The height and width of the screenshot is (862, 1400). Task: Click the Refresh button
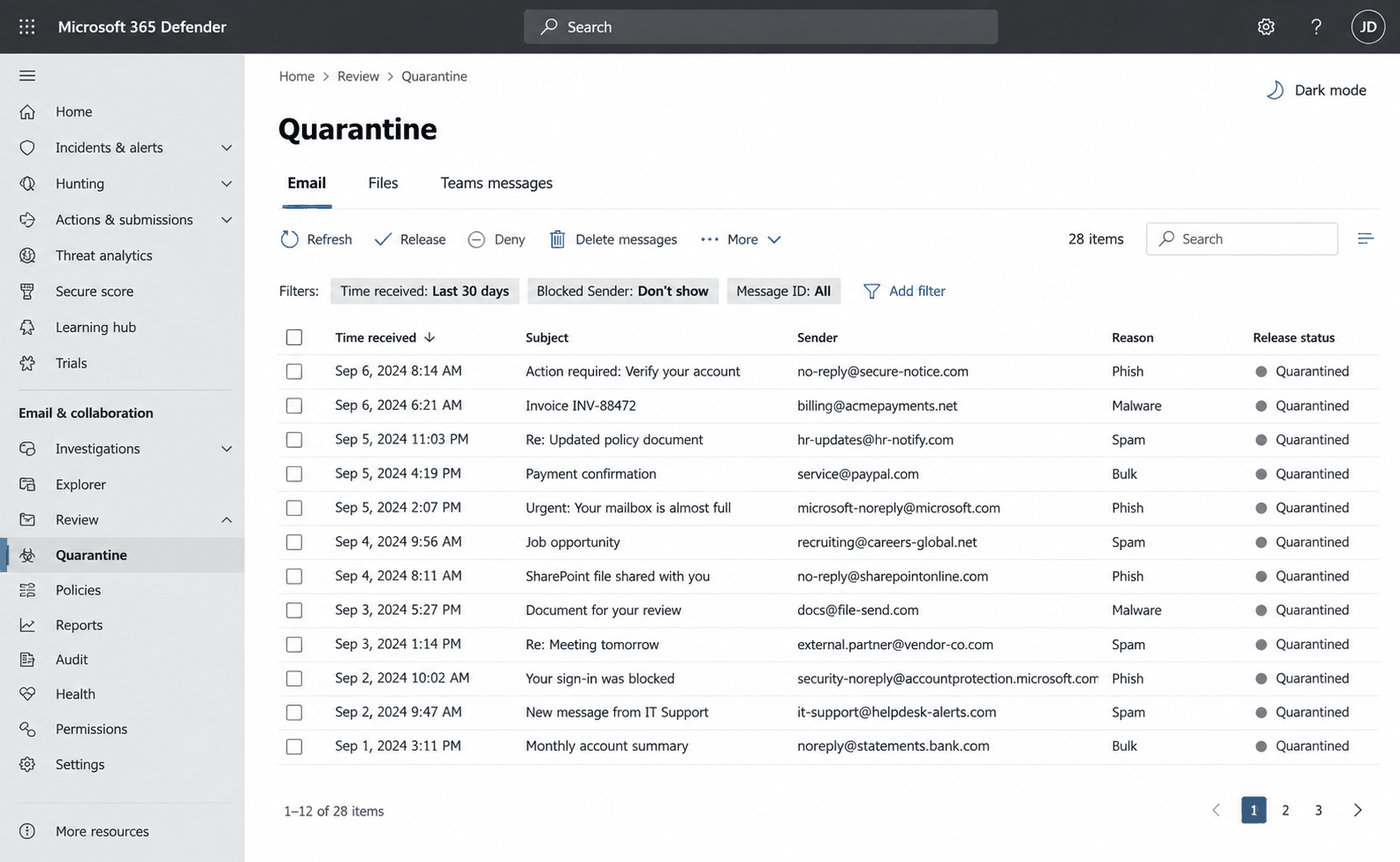316,239
